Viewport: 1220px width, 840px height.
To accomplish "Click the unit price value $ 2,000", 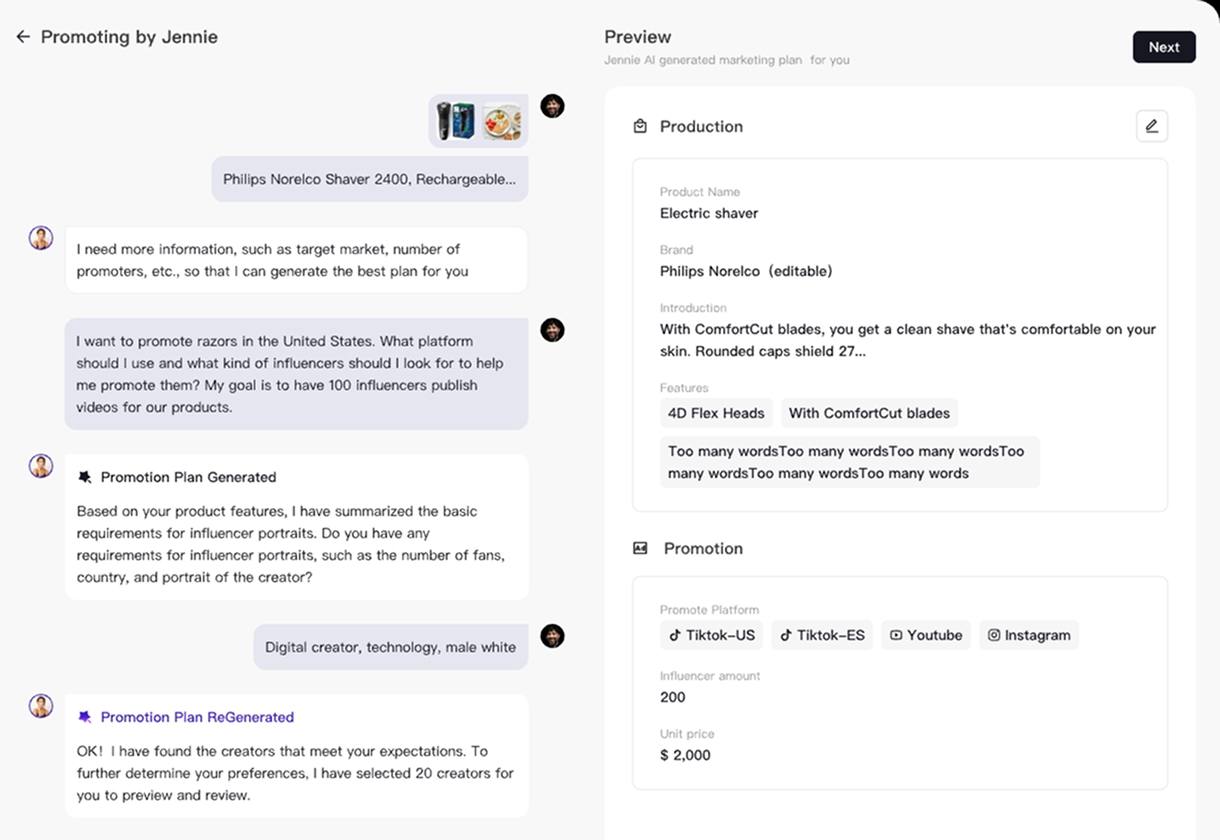I will 685,755.
